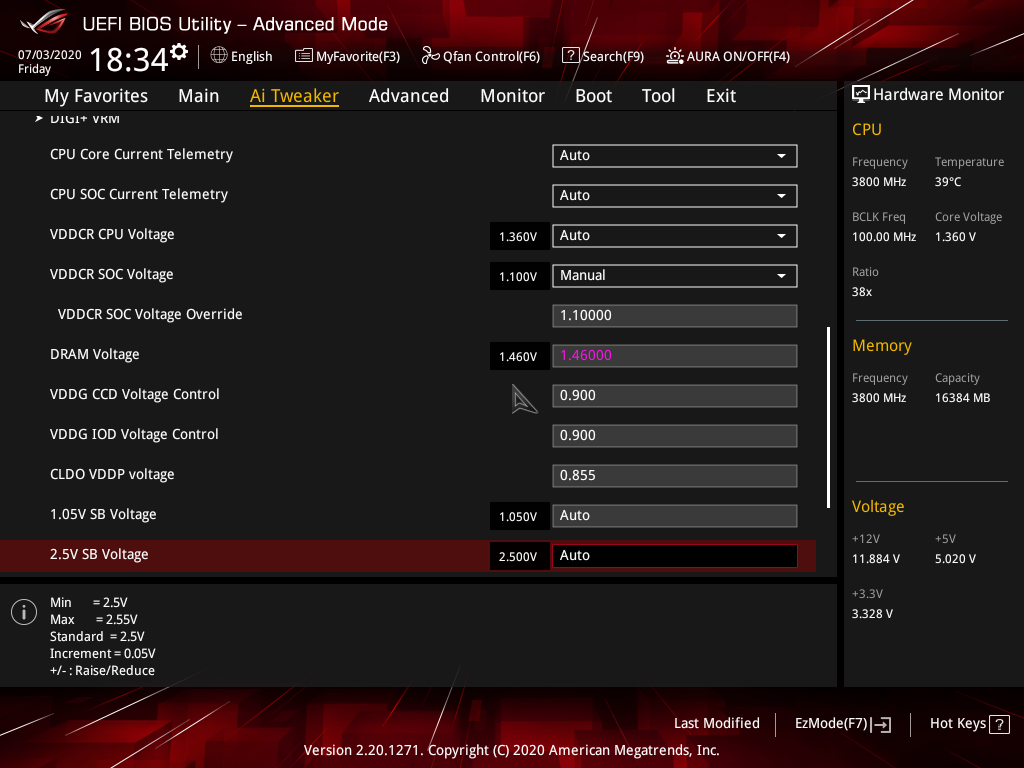Click the 1.050V SB voltage readout
Viewport: 1024px width, 768px height.
coord(519,517)
